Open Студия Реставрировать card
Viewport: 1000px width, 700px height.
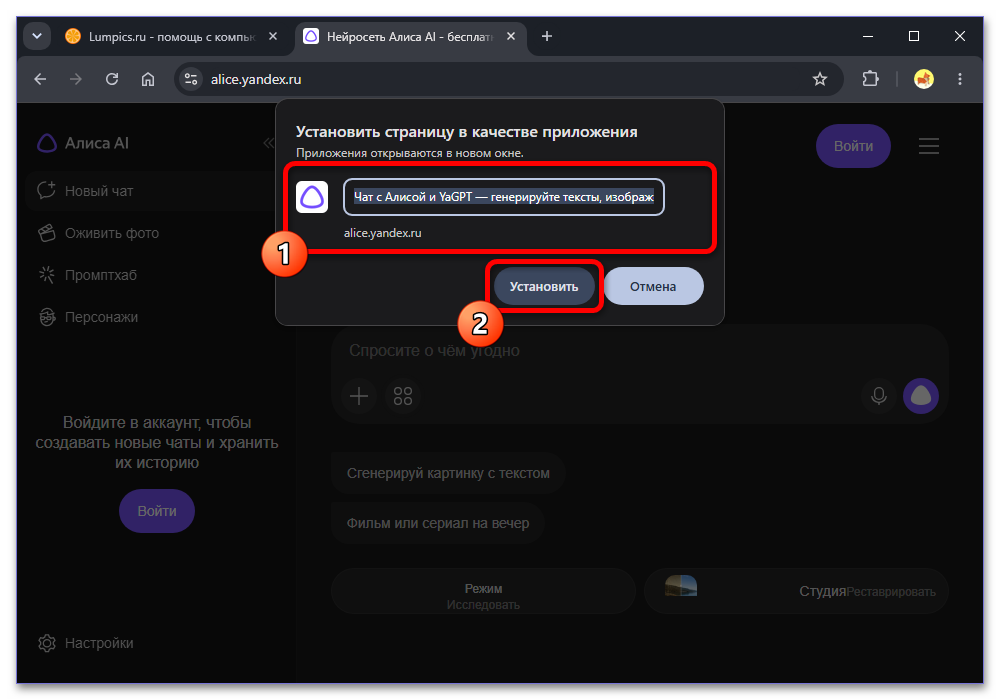point(797,591)
